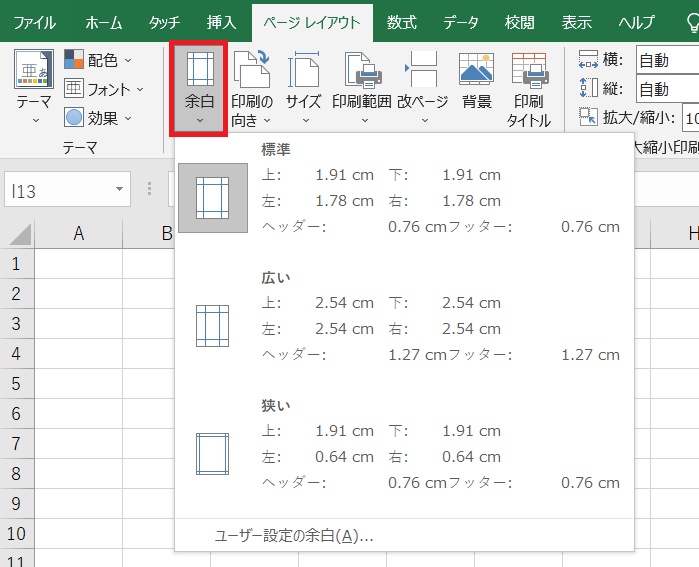The image size is (699, 567).
Task: Expand the フォント theme fonts dropdown
Action: (105, 89)
